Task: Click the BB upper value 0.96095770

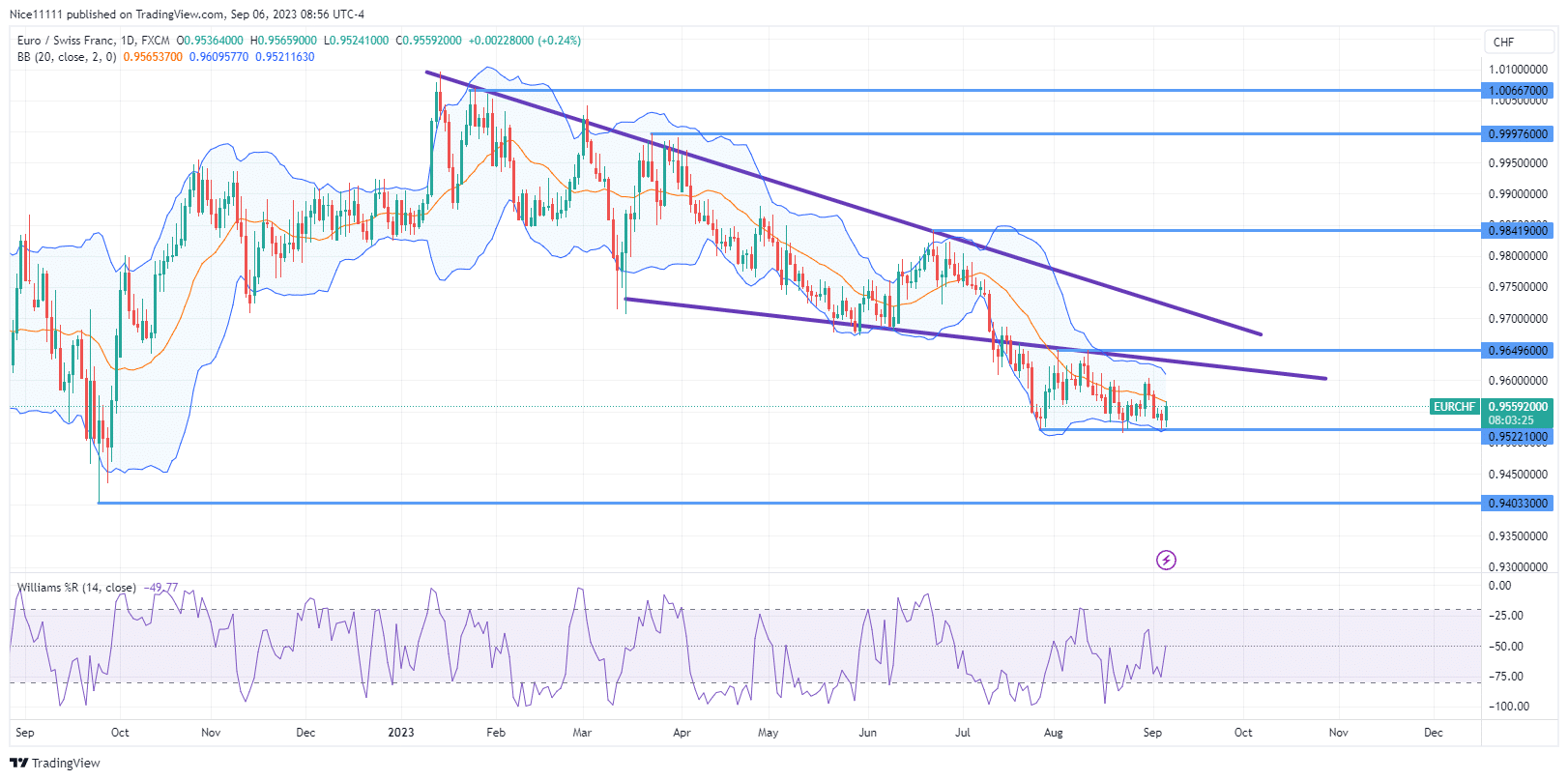Action: [x=218, y=57]
